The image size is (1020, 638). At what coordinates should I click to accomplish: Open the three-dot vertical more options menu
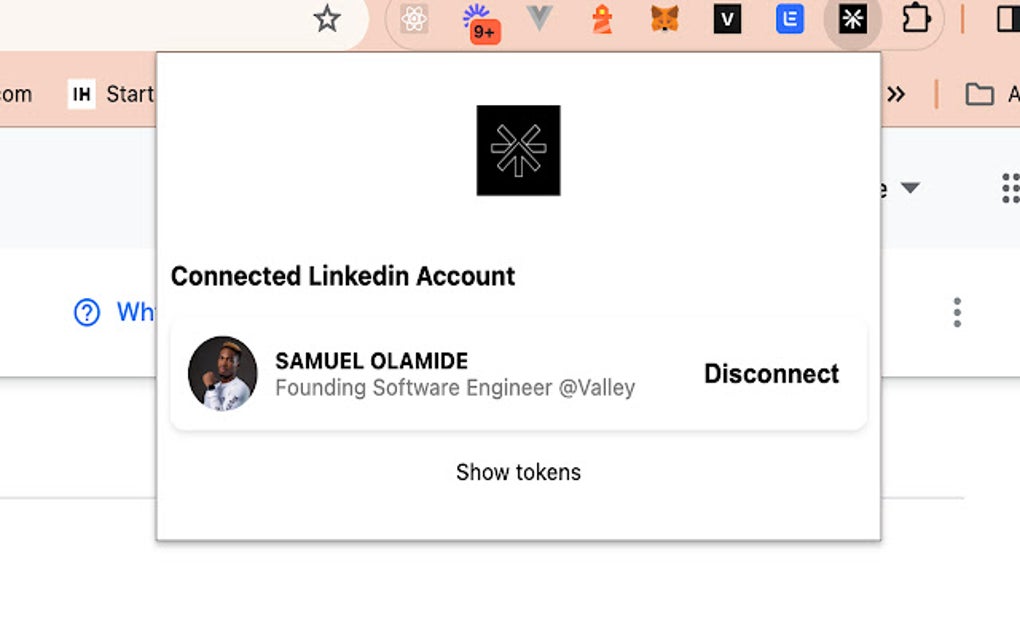click(957, 312)
